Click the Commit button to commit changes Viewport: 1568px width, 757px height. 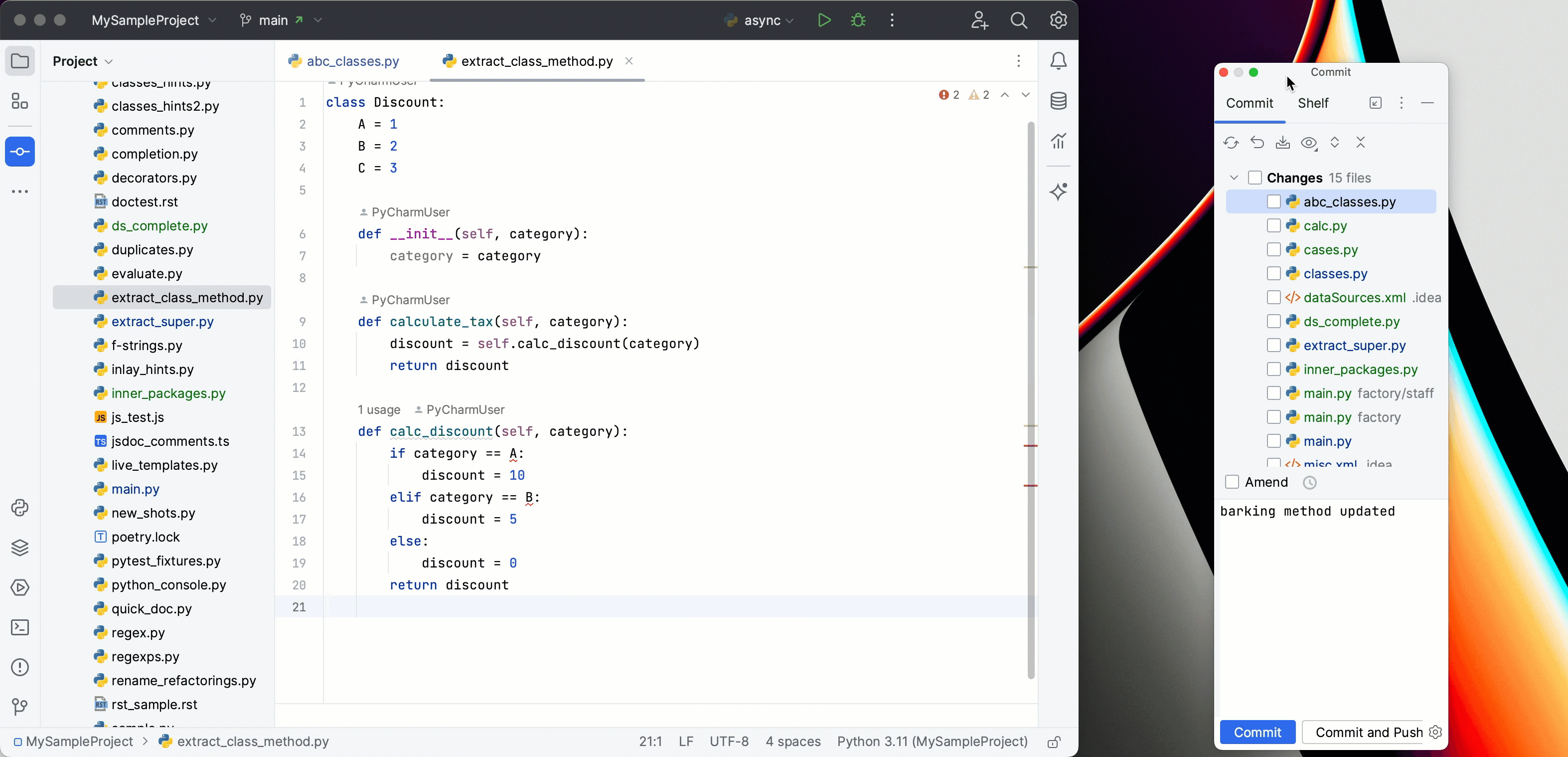pyautogui.click(x=1257, y=732)
